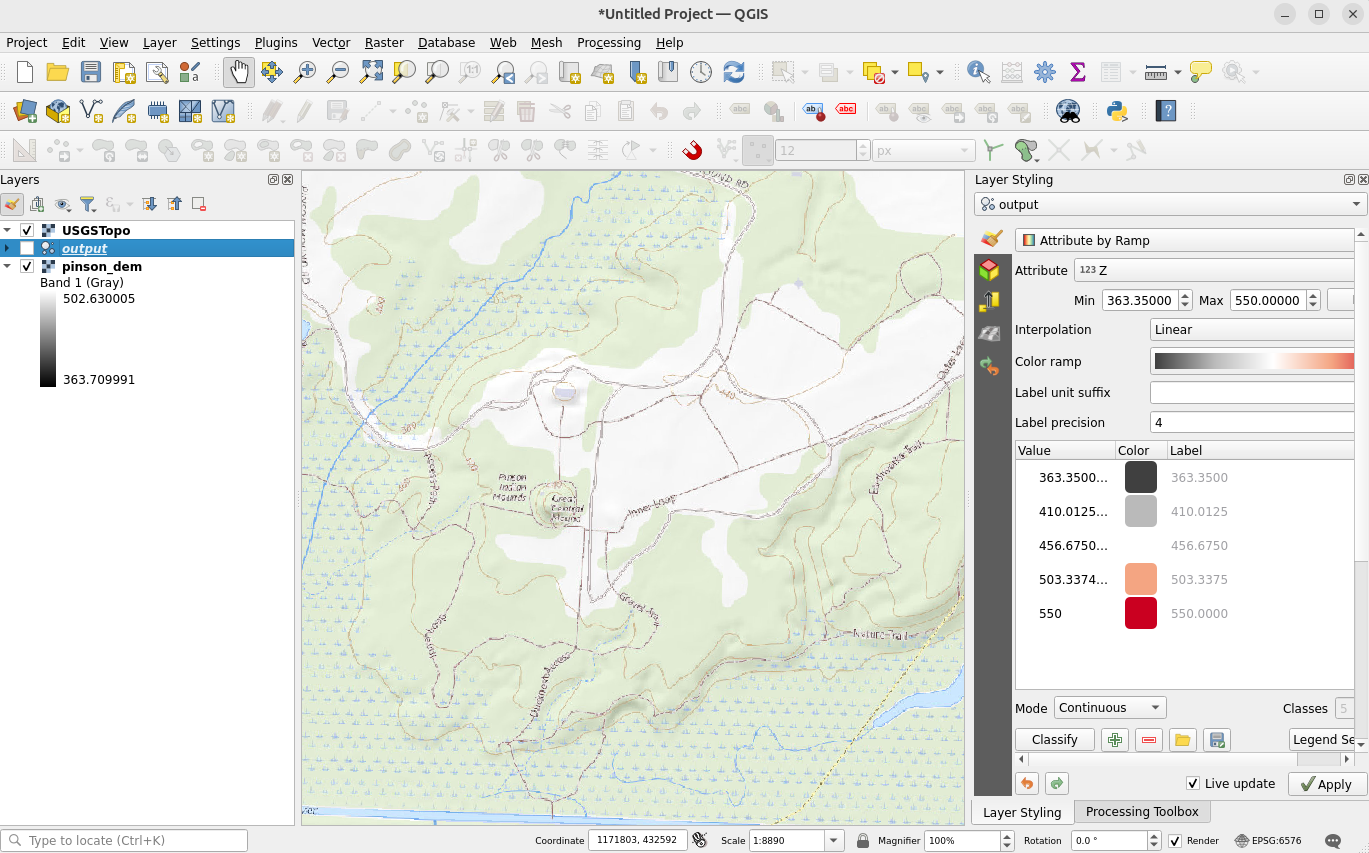Uncheck the Live update checkbox

coord(1192,784)
